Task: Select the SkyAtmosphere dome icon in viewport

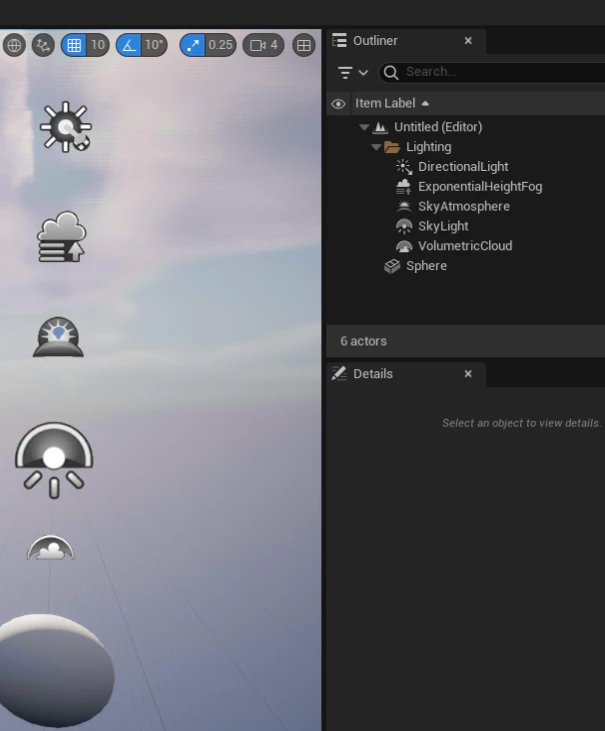Action: pos(58,337)
